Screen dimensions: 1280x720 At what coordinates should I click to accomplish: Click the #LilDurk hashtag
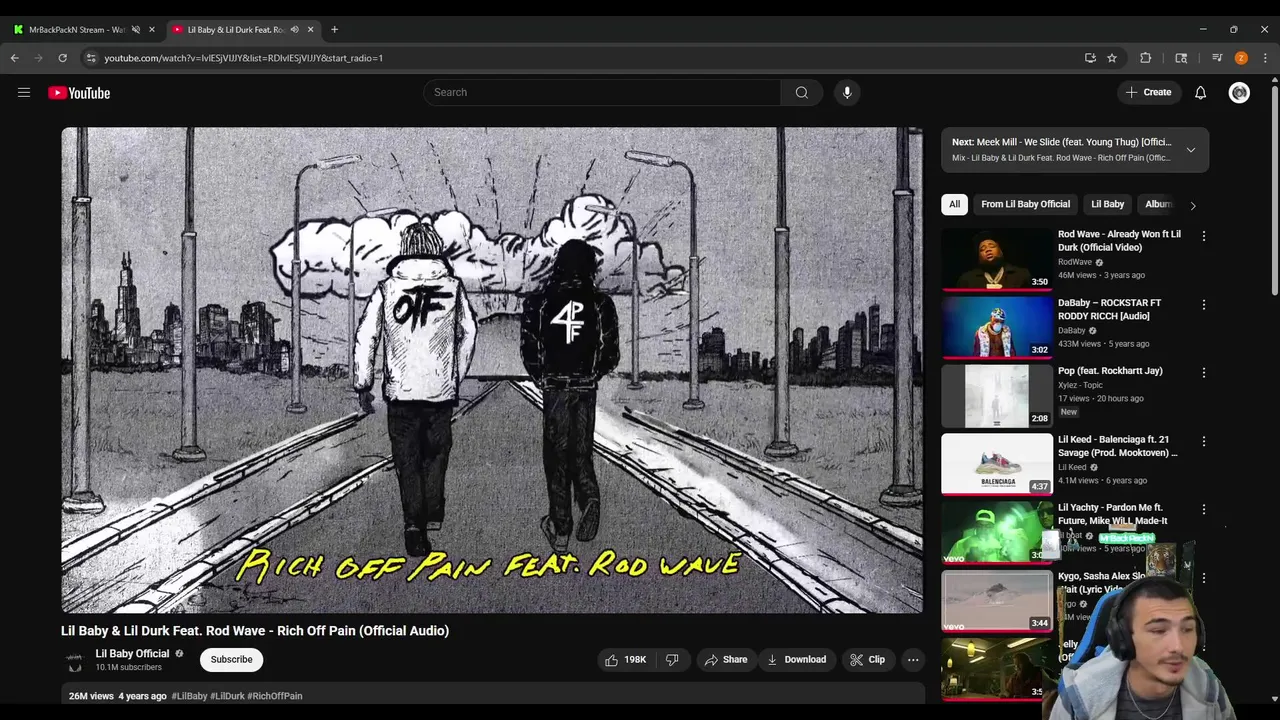227,696
